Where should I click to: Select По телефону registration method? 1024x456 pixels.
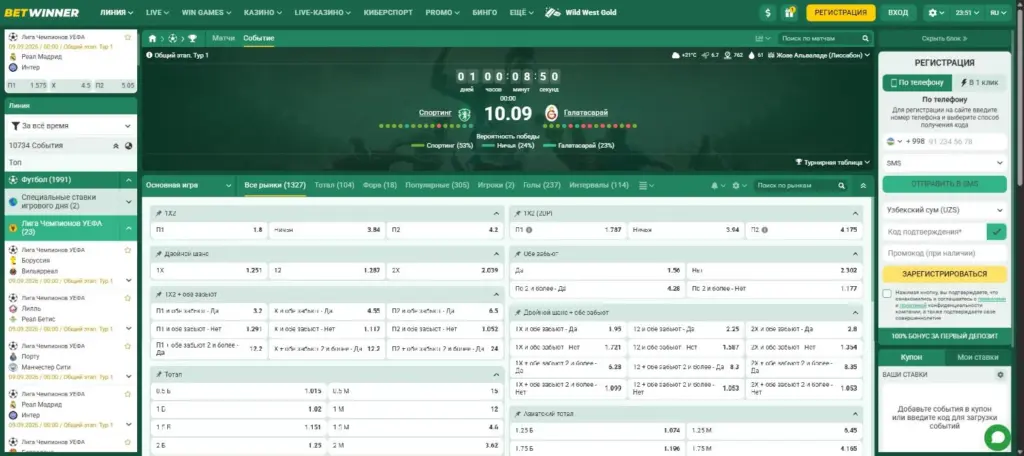point(917,83)
